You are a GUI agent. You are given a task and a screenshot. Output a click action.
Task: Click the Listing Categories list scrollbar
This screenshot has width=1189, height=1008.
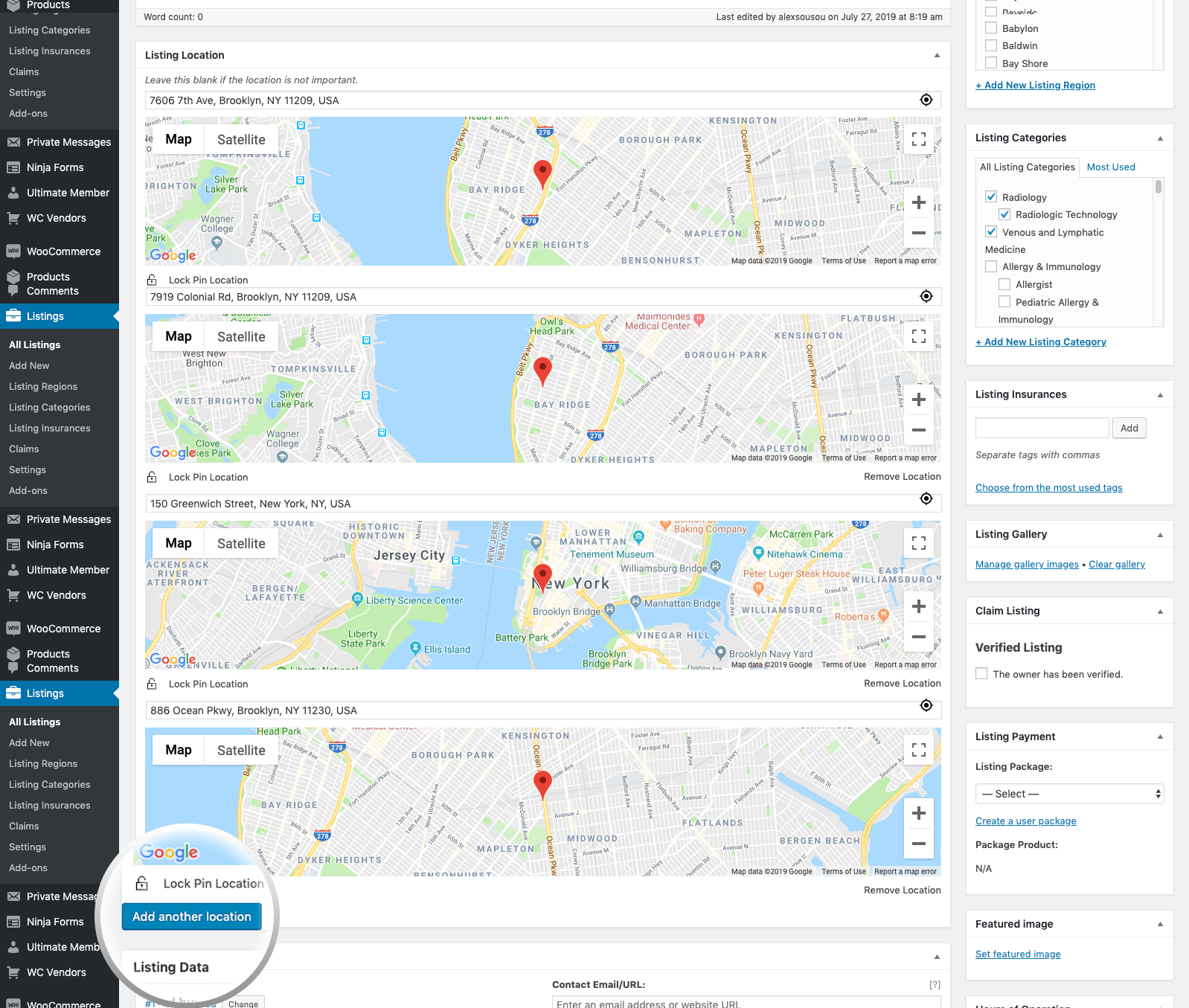(1158, 187)
